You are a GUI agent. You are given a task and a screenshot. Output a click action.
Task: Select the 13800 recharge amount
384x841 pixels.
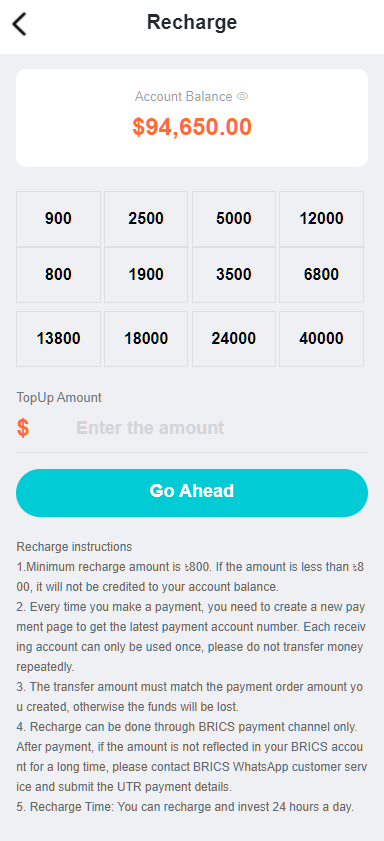pos(58,339)
